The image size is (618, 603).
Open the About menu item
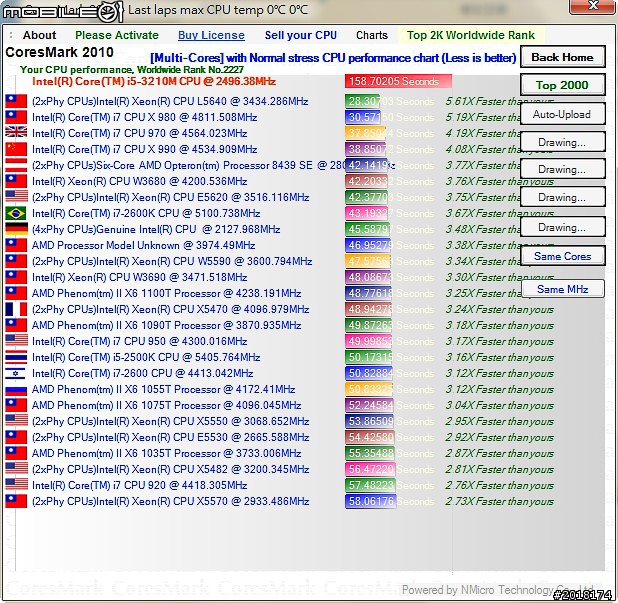click(39, 35)
